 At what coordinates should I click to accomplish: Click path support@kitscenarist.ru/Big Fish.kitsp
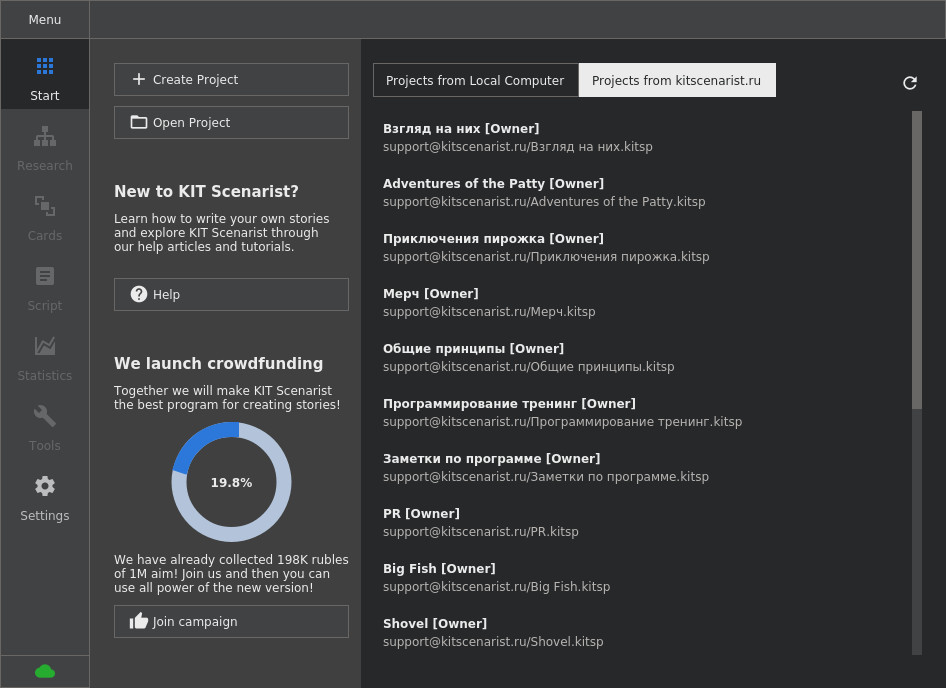pos(497,587)
